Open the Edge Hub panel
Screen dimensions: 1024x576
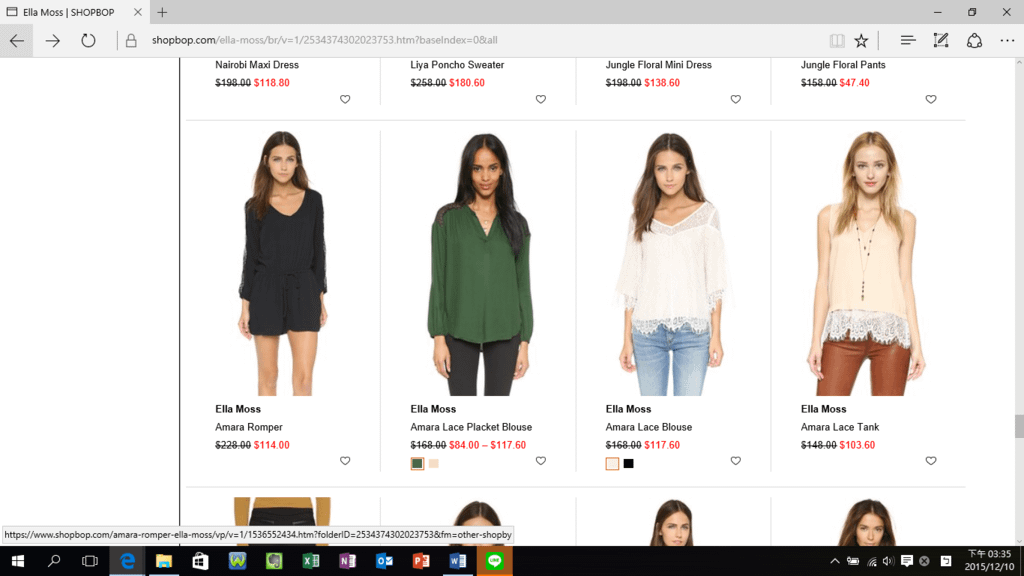pos(908,40)
